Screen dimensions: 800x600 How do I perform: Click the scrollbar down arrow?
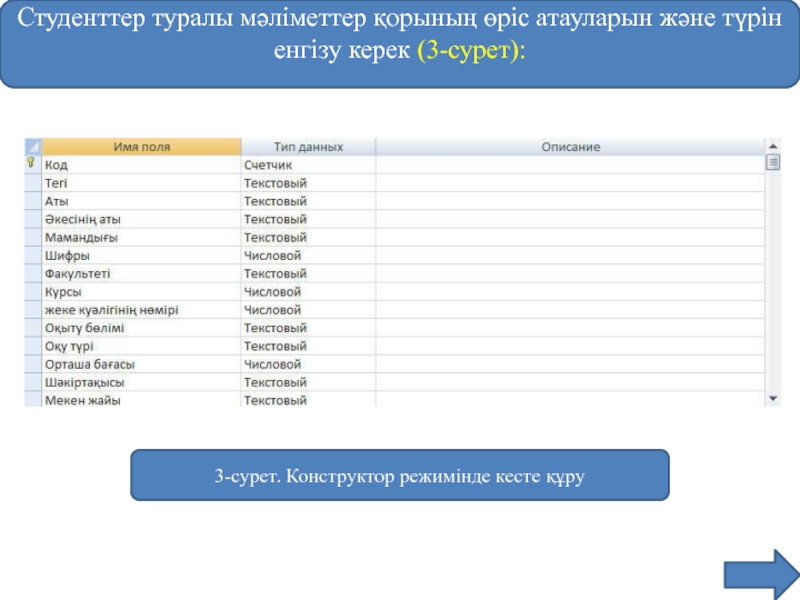(x=771, y=398)
